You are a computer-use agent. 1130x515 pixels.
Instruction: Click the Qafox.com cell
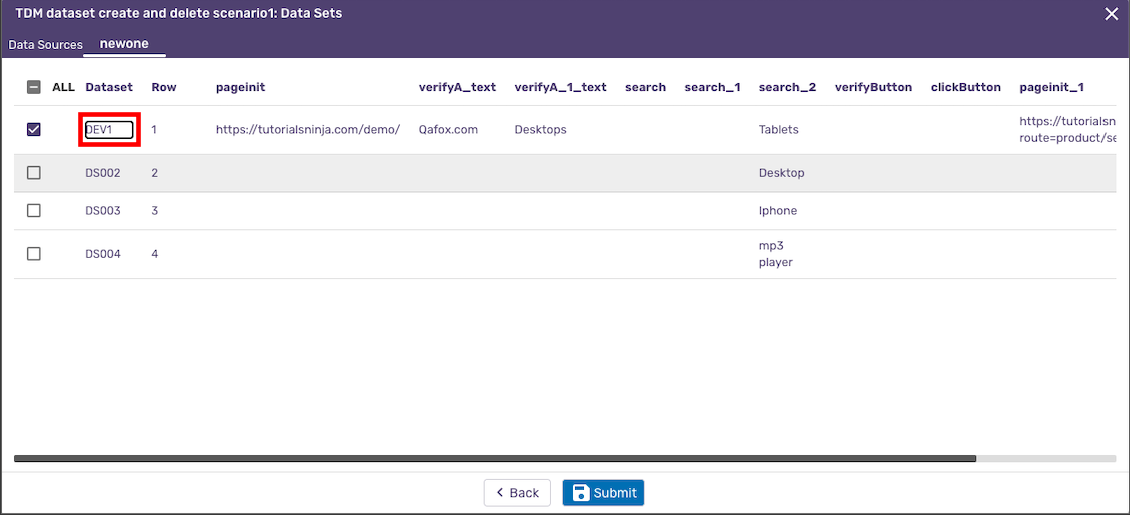tap(448, 130)
